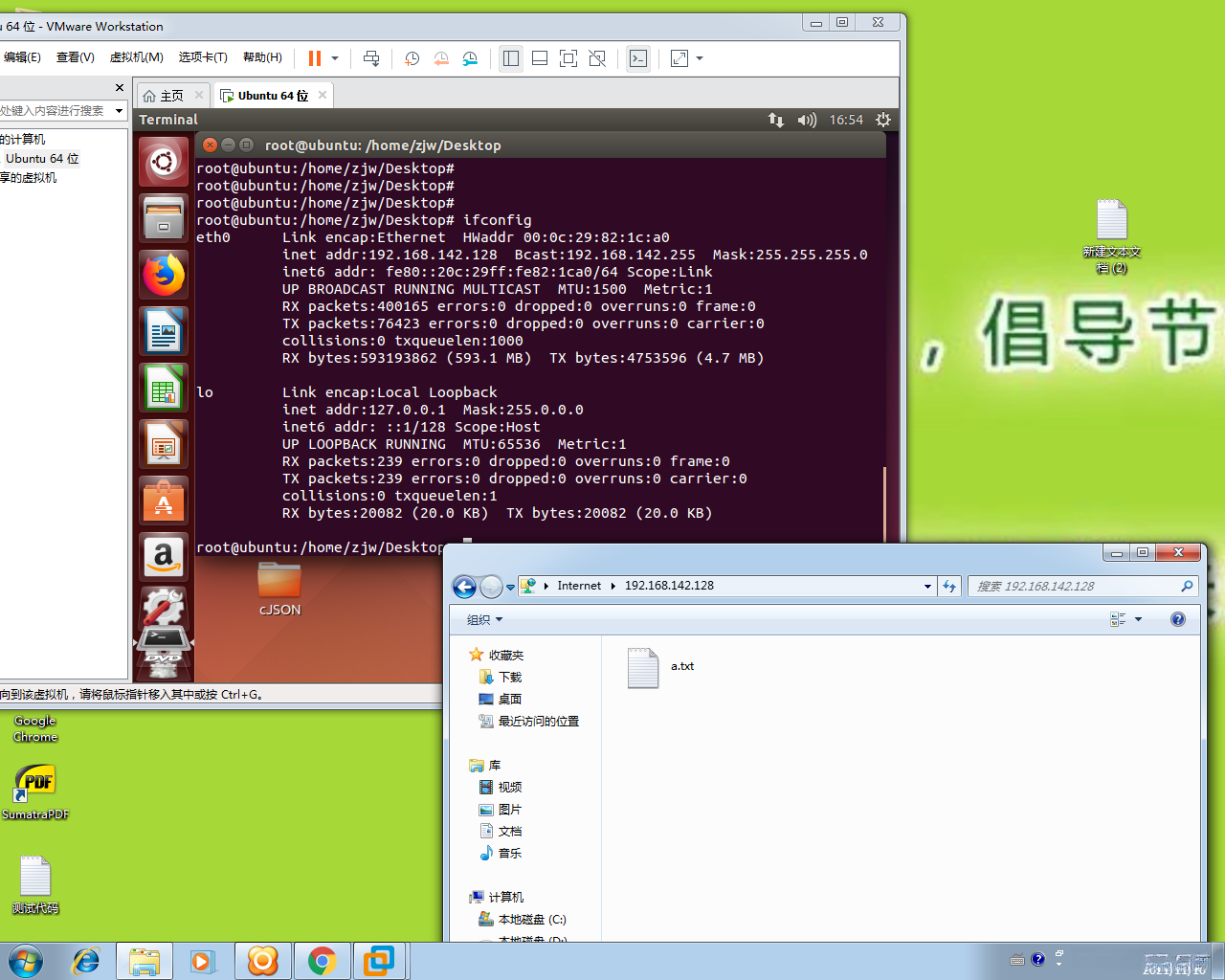Screen dimensions: 1225x980
Task: Open the 图片 library in Explorer
Action: [x=501, y=810]
